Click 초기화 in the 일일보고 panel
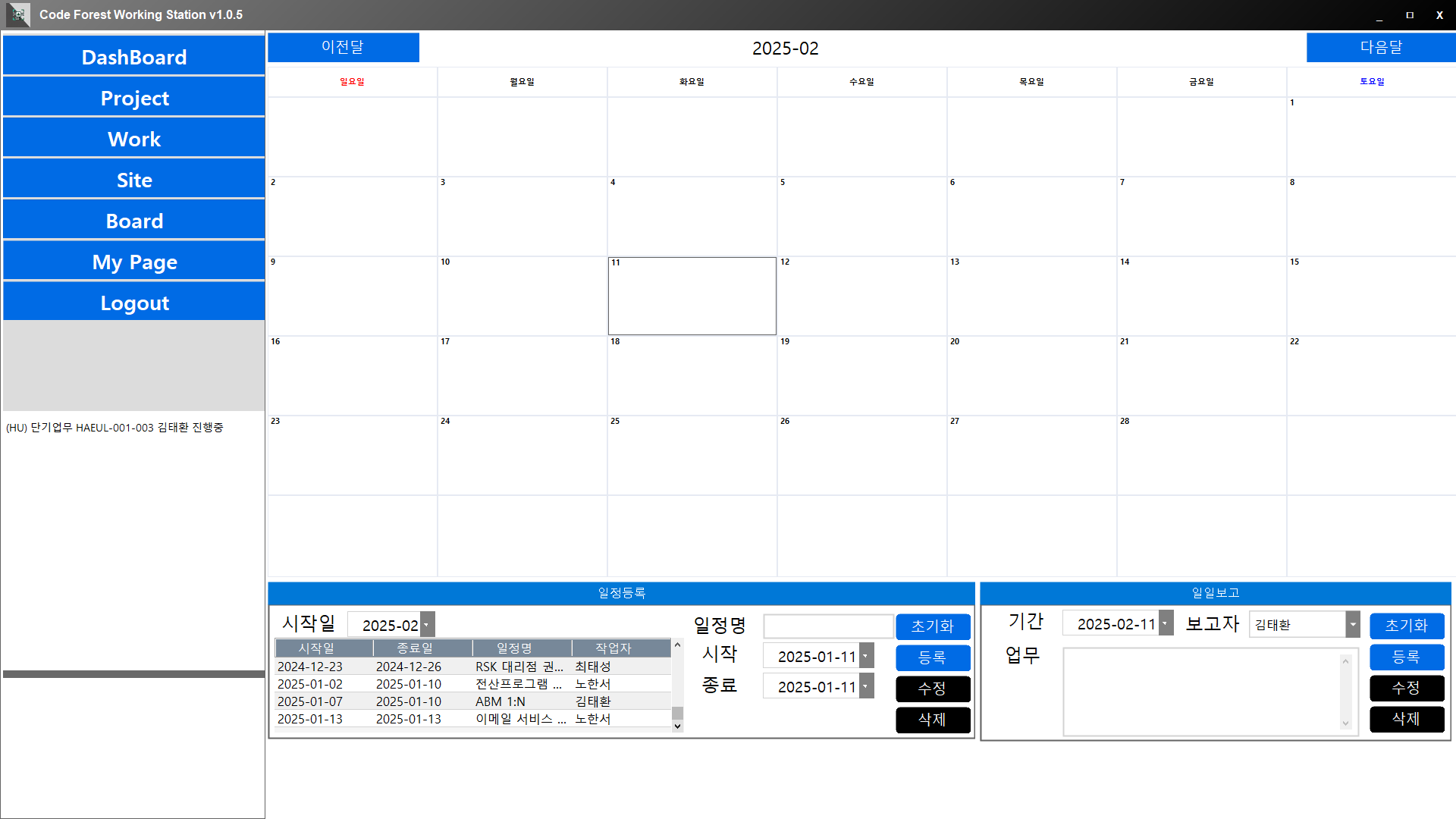 (1407, 626)
